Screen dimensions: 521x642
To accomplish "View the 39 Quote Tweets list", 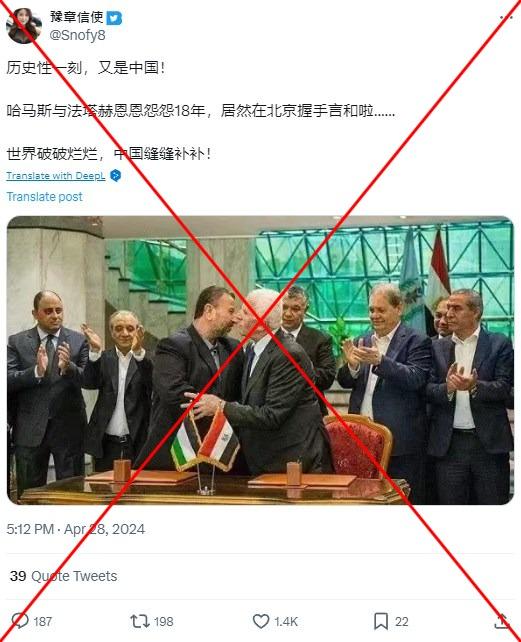I will coord(63,576).
